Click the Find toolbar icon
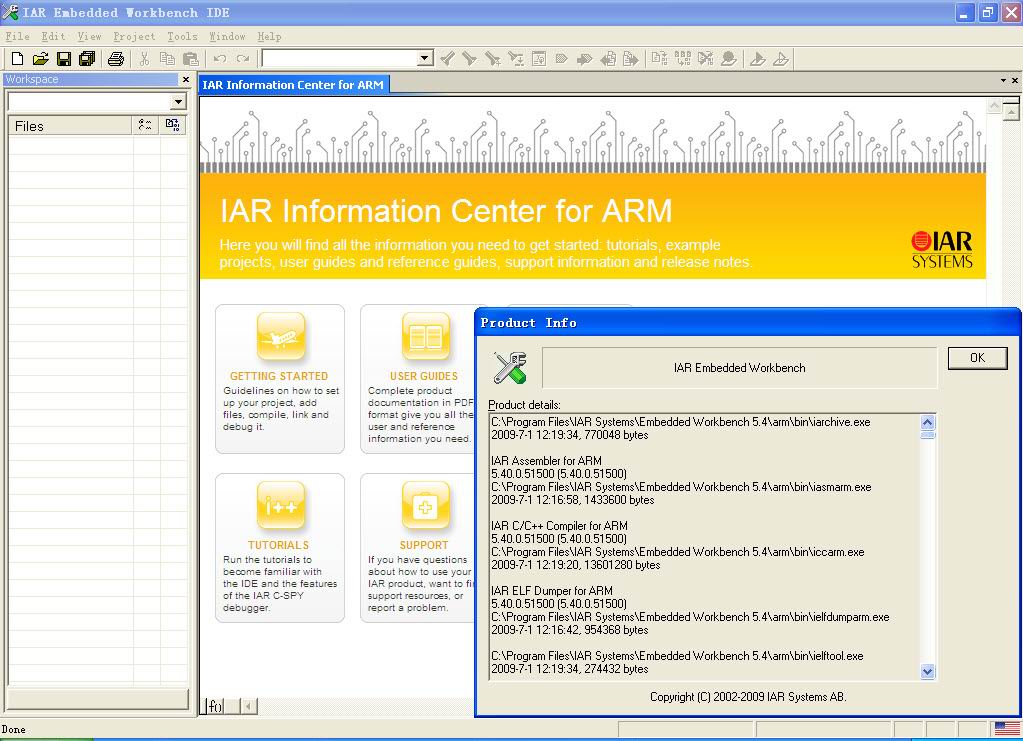Screen dimensions: 1023x741 [493, 59]
